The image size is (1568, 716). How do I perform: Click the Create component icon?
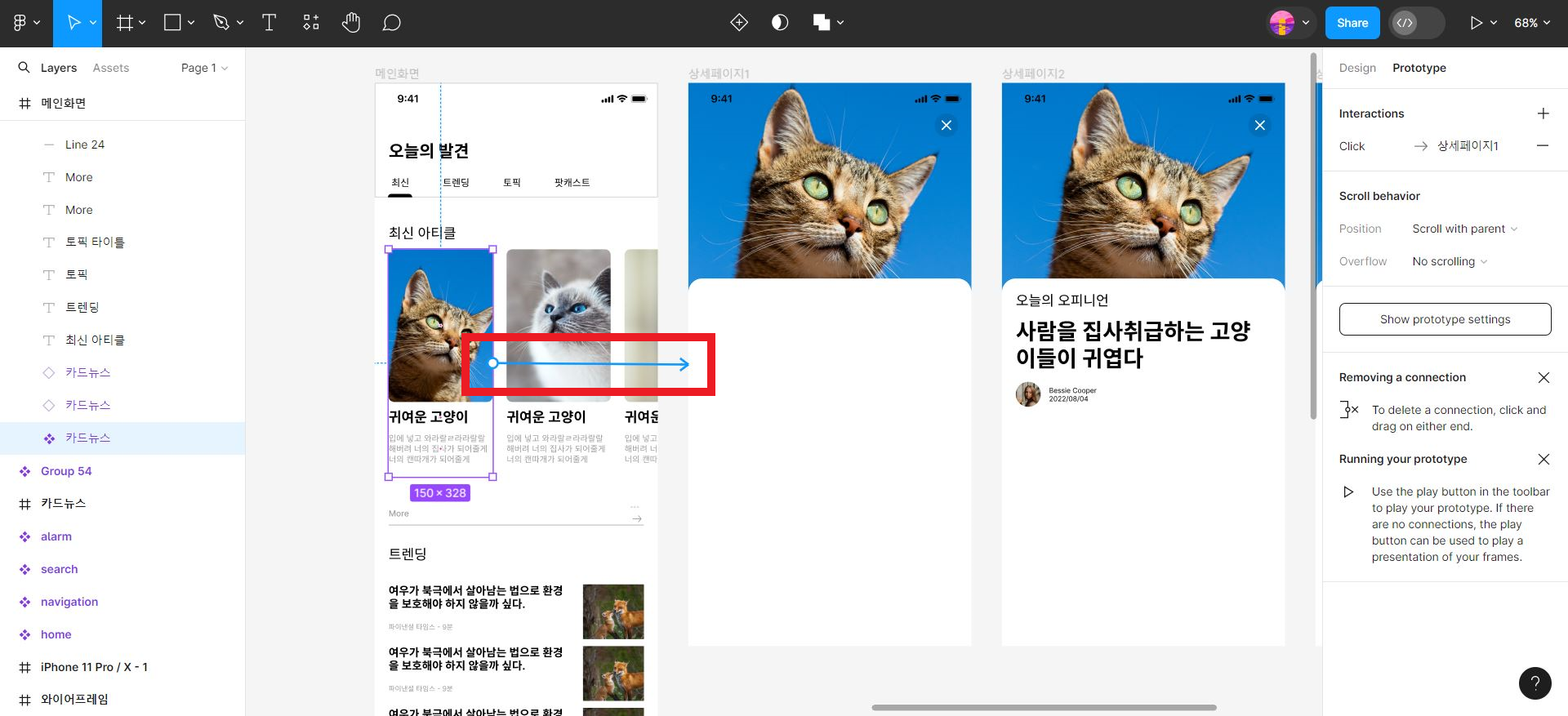point(739,23)
